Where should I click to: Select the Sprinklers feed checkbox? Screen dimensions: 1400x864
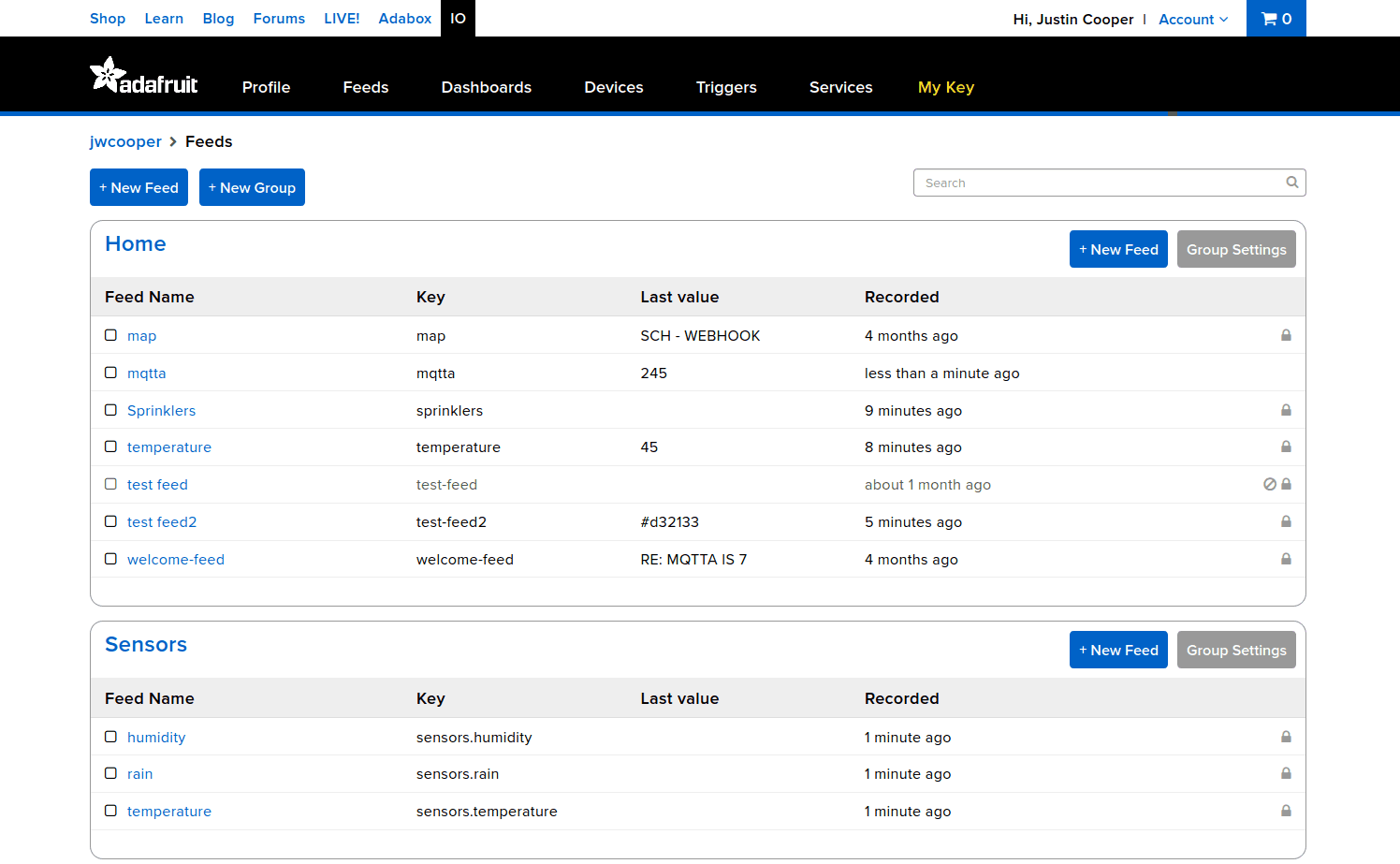coord(110,410)
